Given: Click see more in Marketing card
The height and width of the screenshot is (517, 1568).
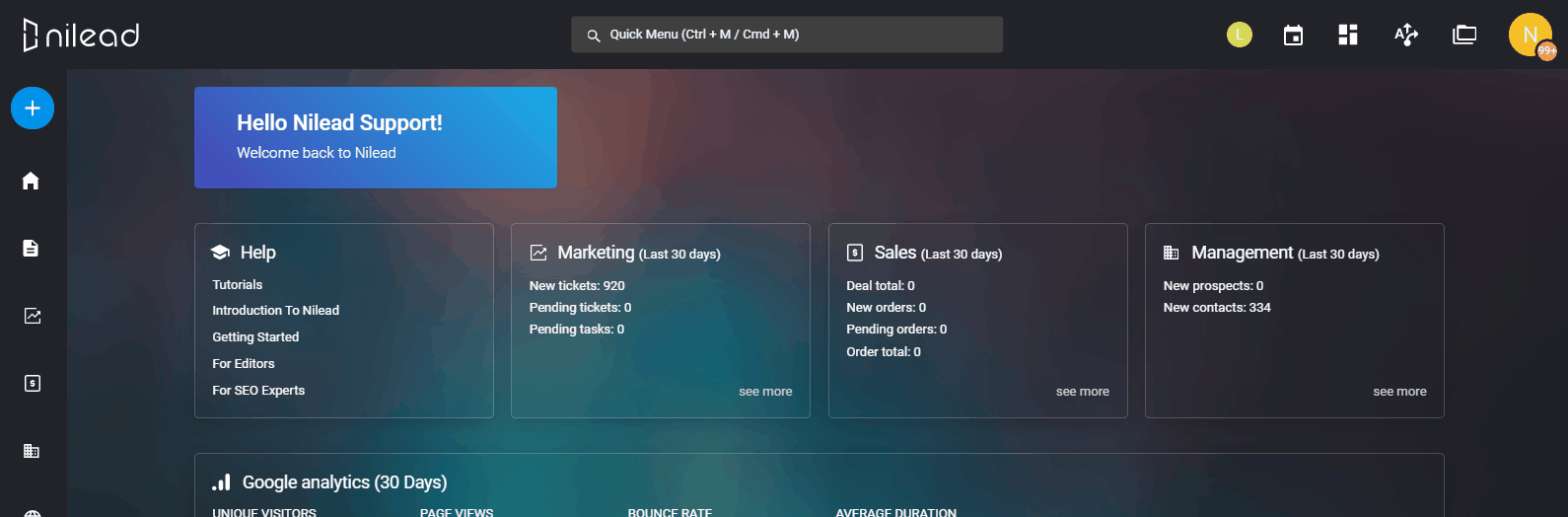Looking at the screenshot, I should click(x=765, y=392).
